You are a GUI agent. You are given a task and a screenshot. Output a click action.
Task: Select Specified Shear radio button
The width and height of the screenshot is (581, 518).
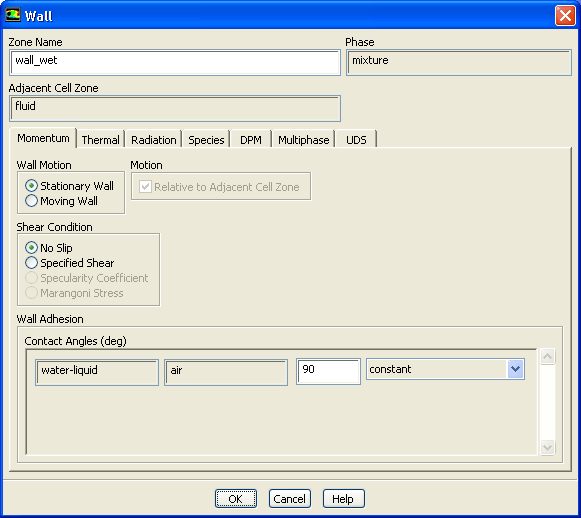click(x=31, y=263)
